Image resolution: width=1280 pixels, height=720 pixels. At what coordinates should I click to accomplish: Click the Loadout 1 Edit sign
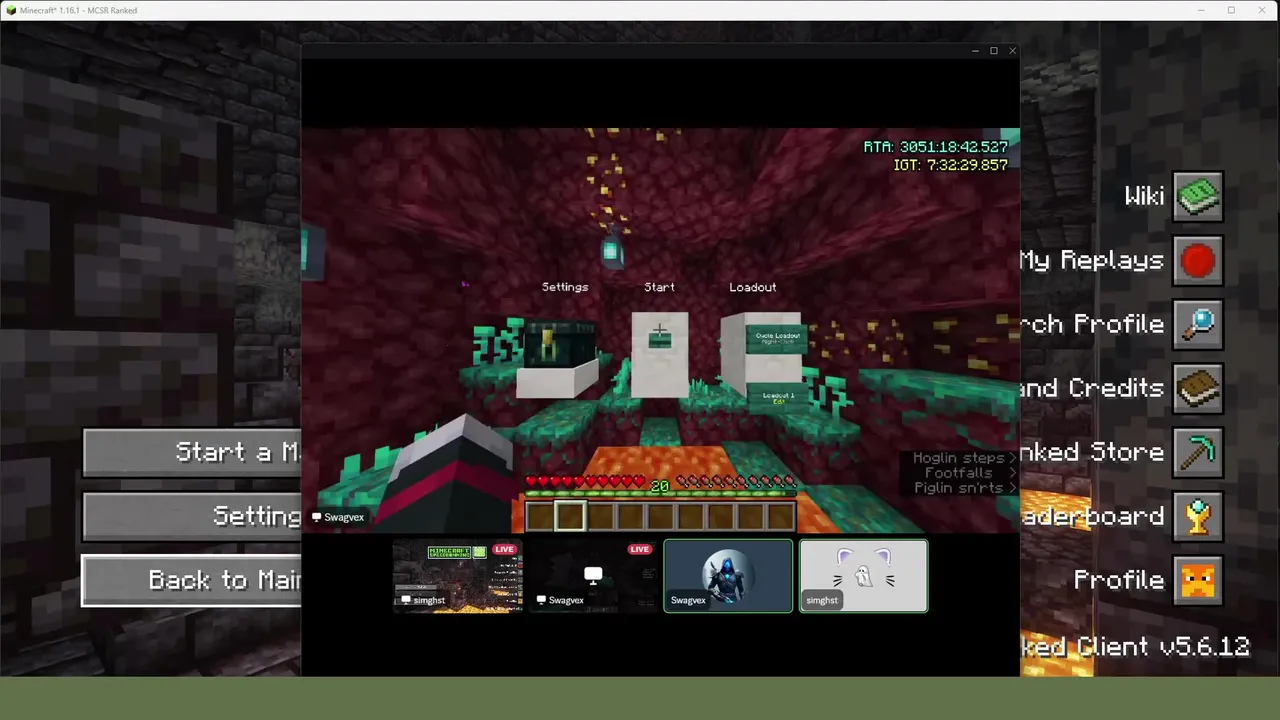(779, 398)
